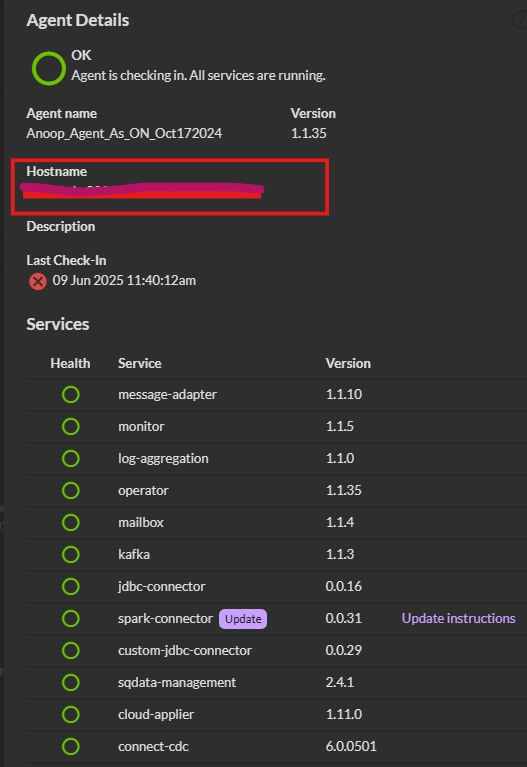The height and width of the screenshot is (767, 527).
Task: Click the kafka service name
Action: click(x=134, y=555)
